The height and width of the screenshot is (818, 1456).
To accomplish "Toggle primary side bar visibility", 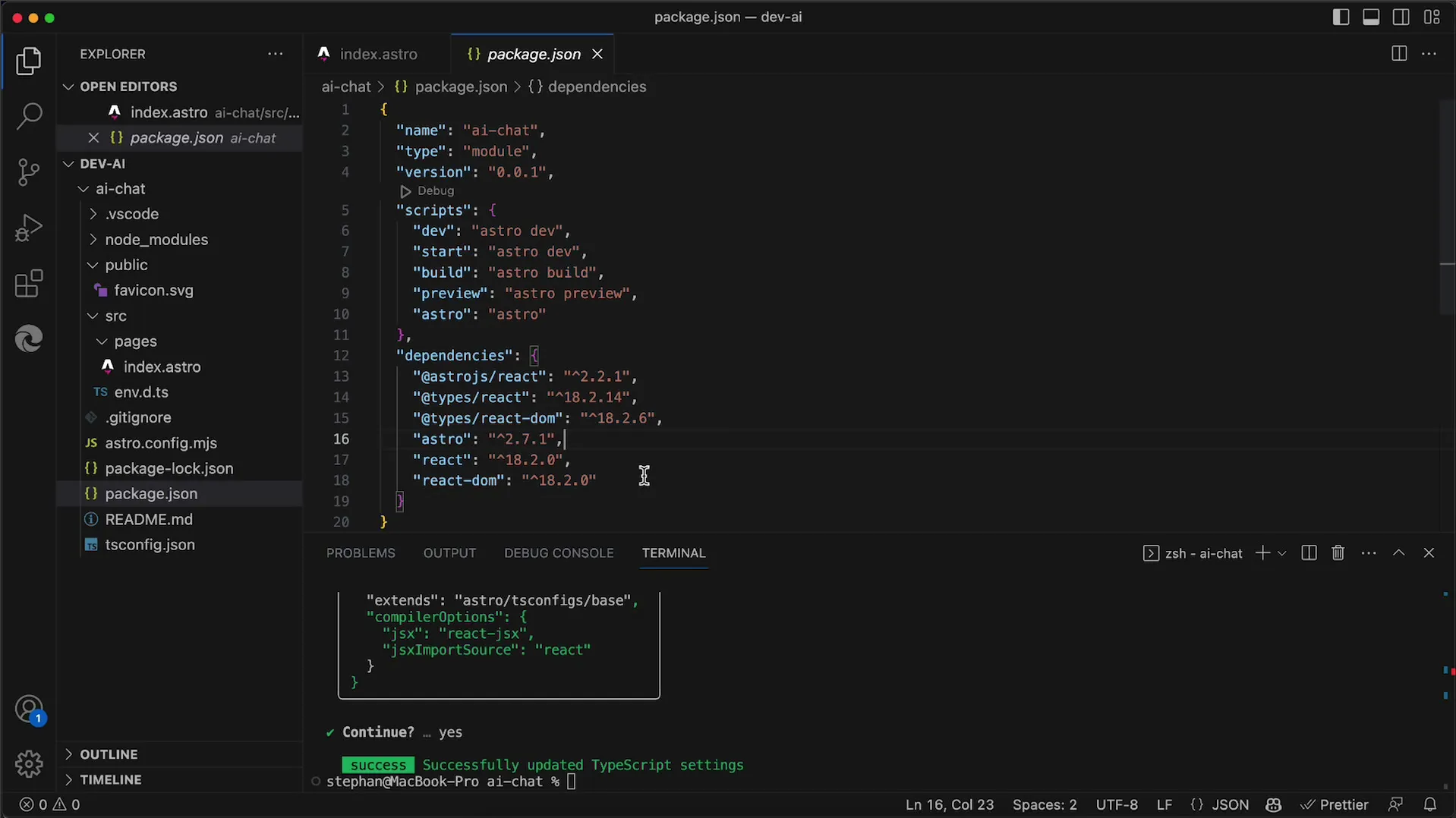I will pos(1341,17).
